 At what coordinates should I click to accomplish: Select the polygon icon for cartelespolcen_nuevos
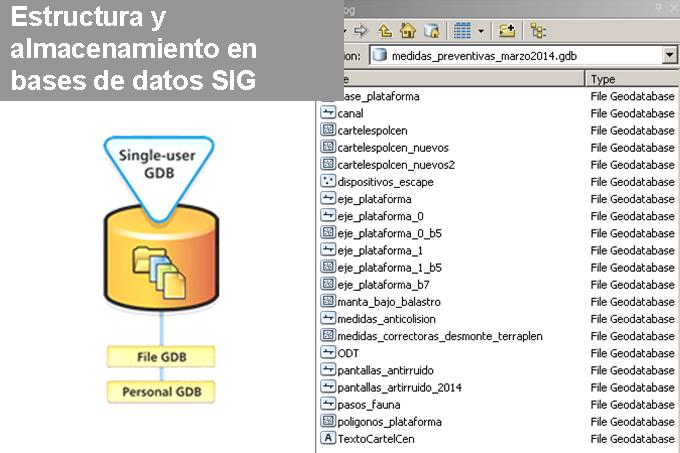coord(328,147)
